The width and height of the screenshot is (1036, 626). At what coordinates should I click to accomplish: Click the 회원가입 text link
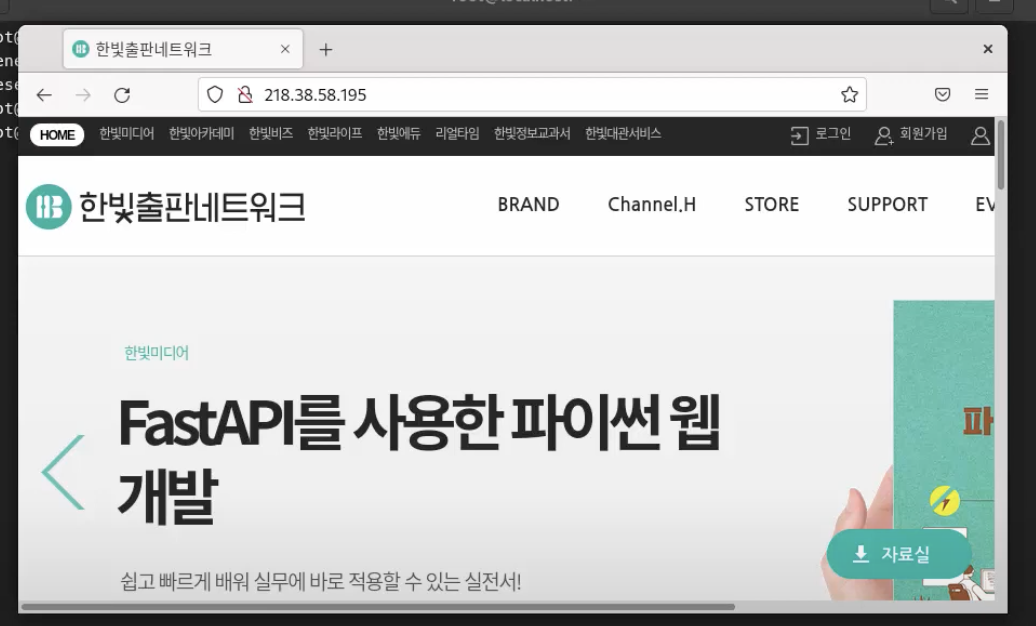tap(924, 134)
